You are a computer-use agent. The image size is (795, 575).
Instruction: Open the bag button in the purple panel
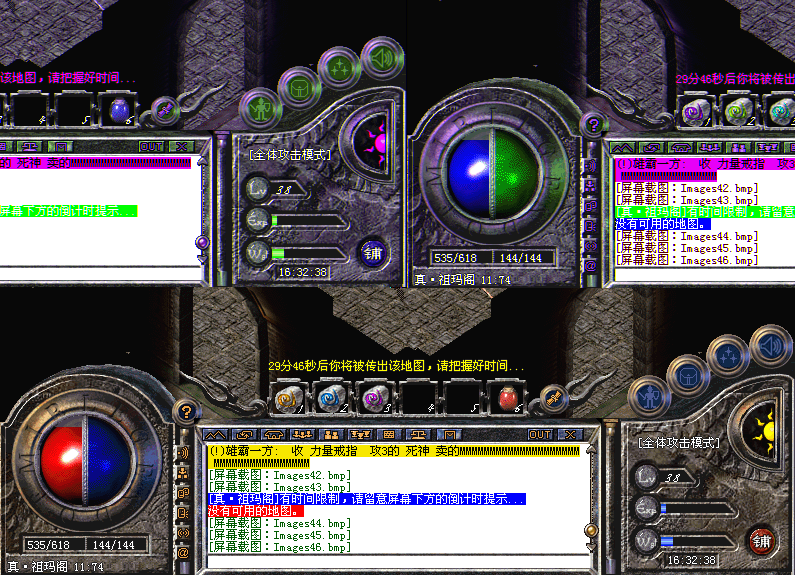pyautogui.click(x=299, y=89)
